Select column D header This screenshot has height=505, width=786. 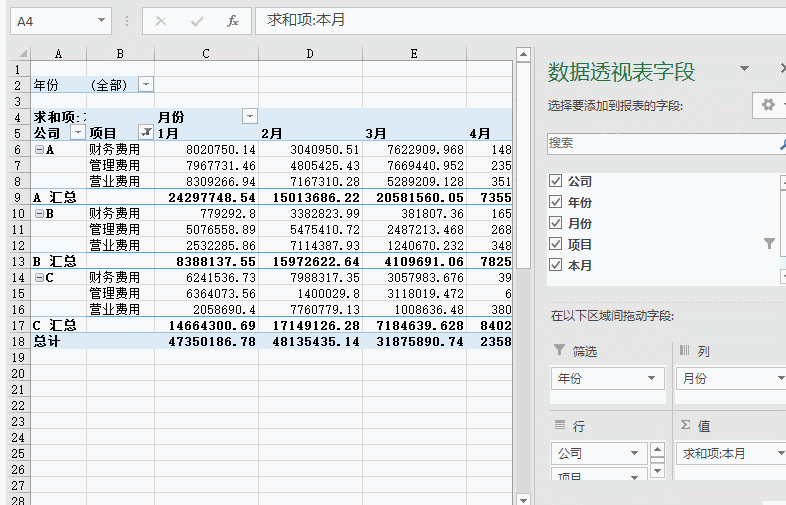coord(310,53)
